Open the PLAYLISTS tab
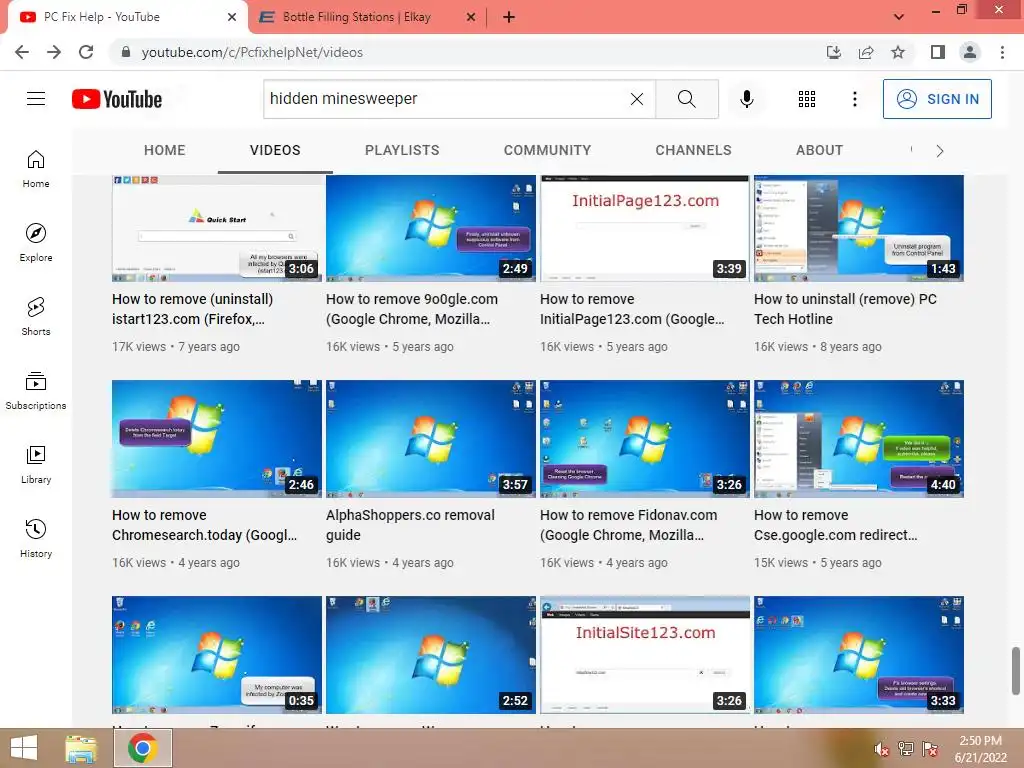 pos(402,150)
